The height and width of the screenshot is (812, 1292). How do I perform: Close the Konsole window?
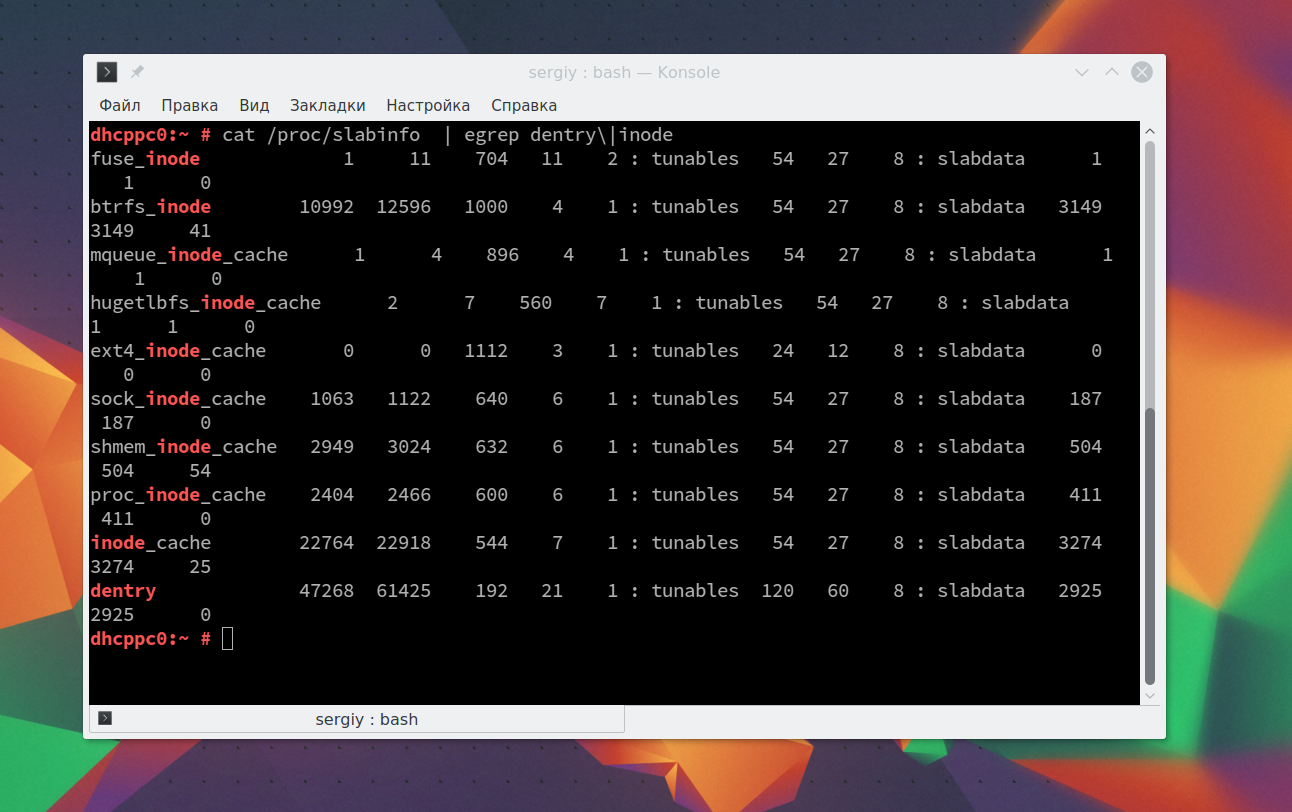coord(1141,72)
